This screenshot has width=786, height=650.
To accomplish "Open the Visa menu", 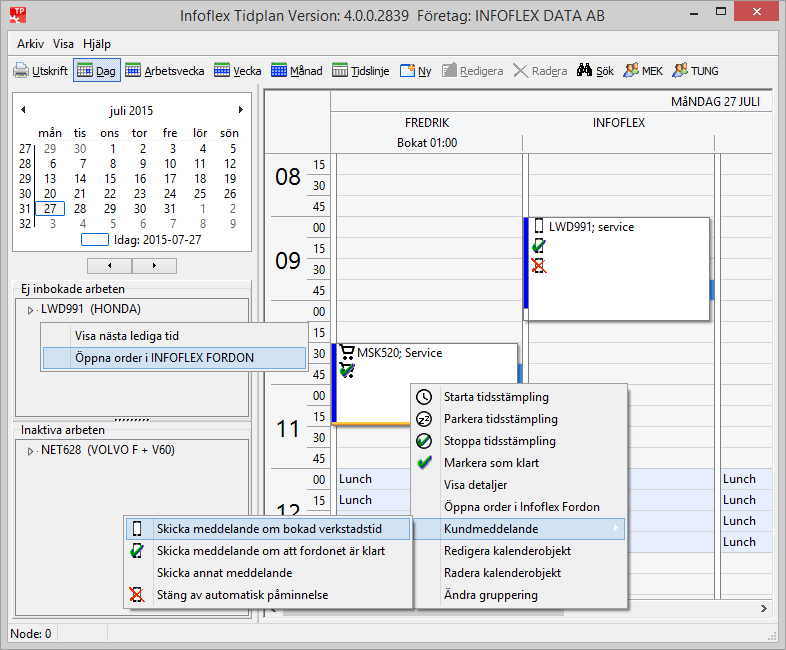I will [63, 44].
